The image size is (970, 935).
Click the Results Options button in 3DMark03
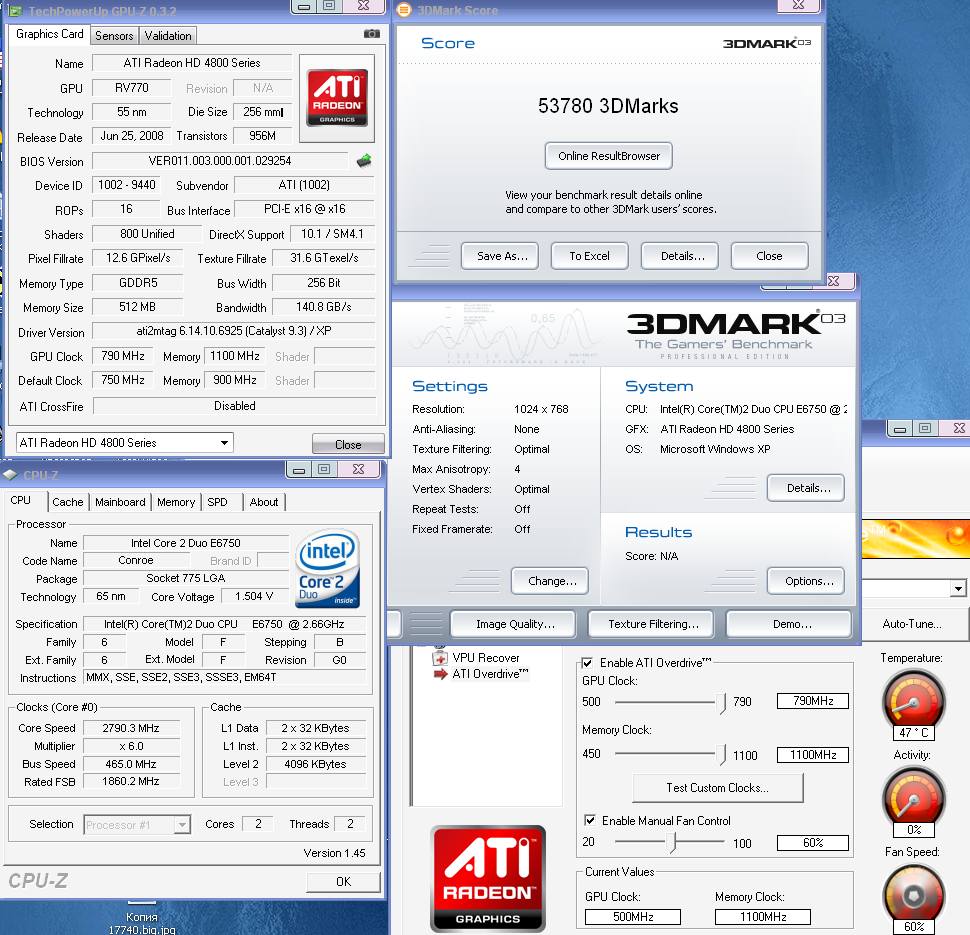click(805, 581)
